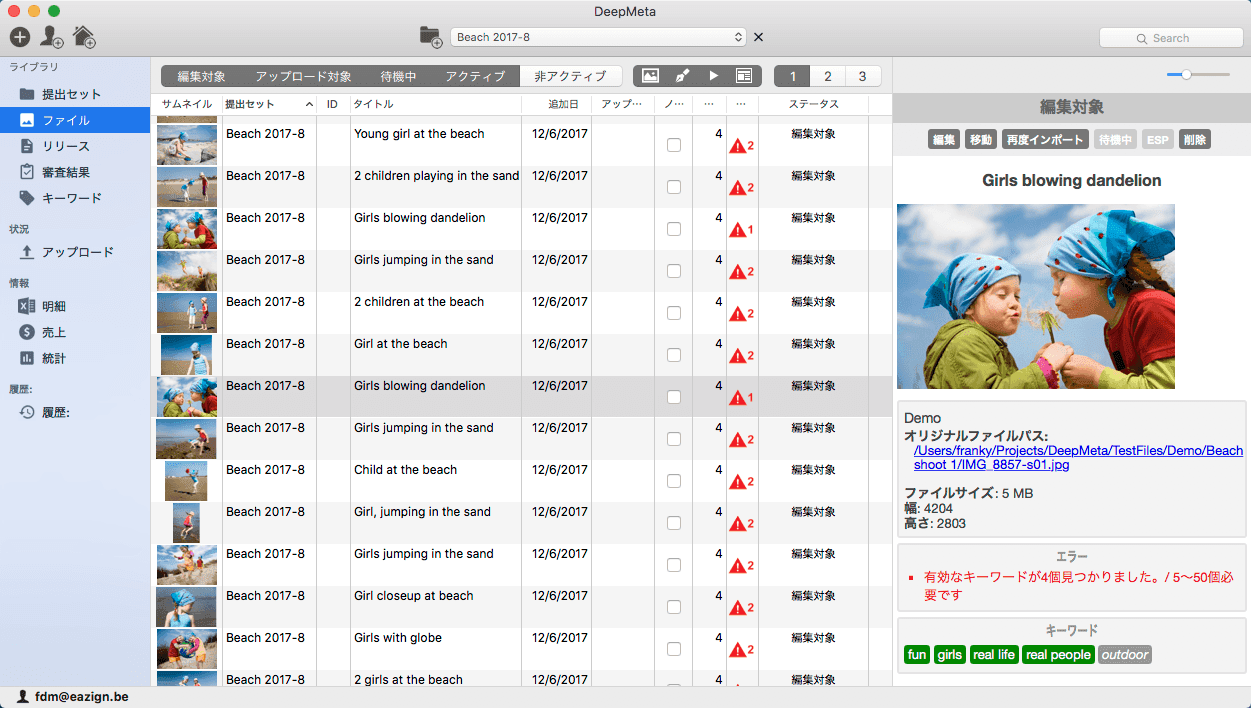This screenshot has width=1251, height=708.
Task: Click the add home icon in toolbar
Action: click(85, 37)
